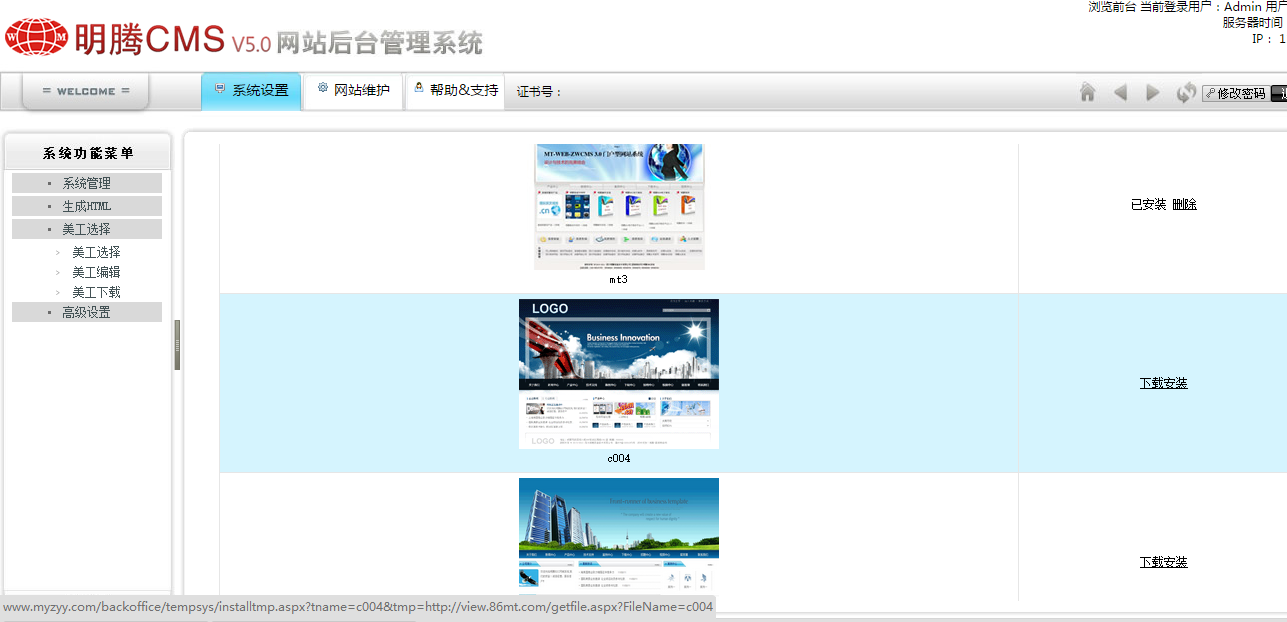
Task: Go forward with the right arrow icon
Action: [x=1153, y=92]
